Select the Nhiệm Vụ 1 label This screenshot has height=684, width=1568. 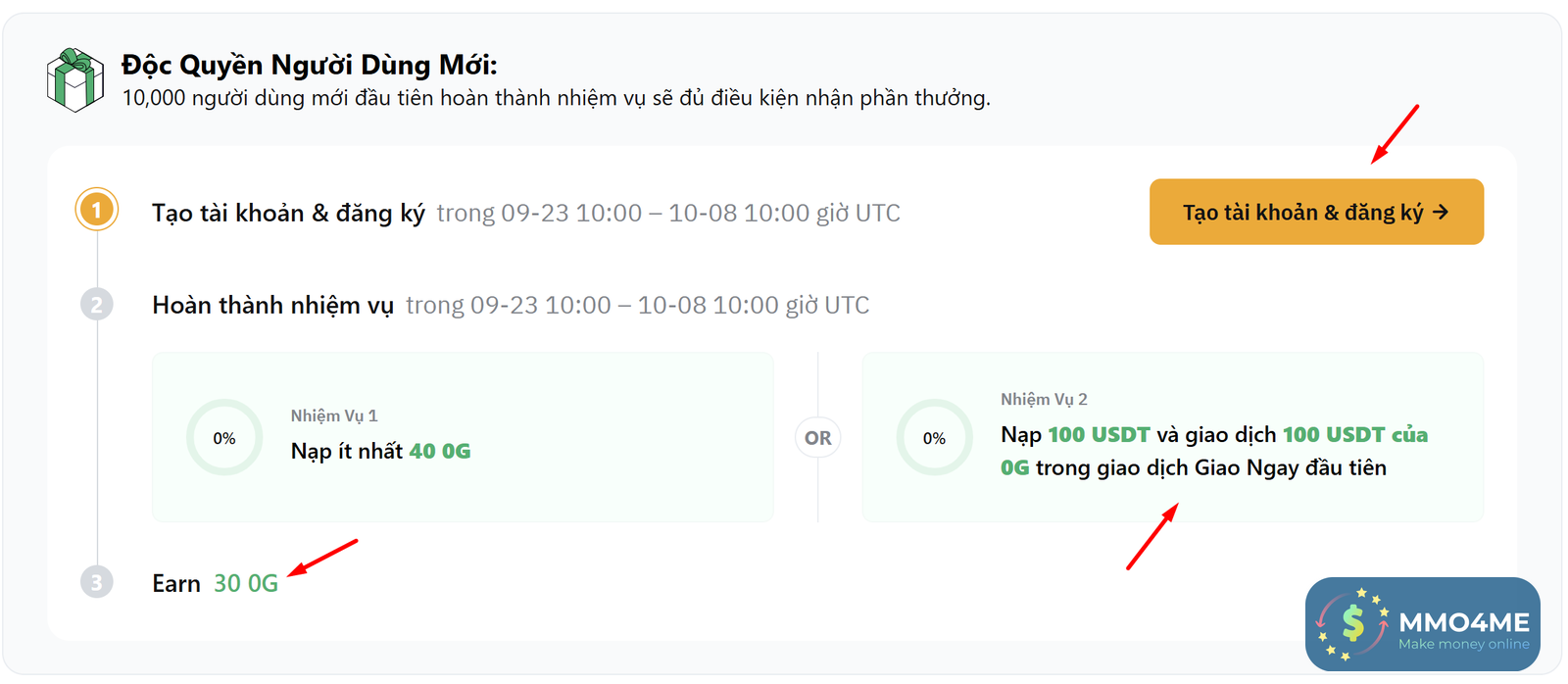click(x=334, y=415)
